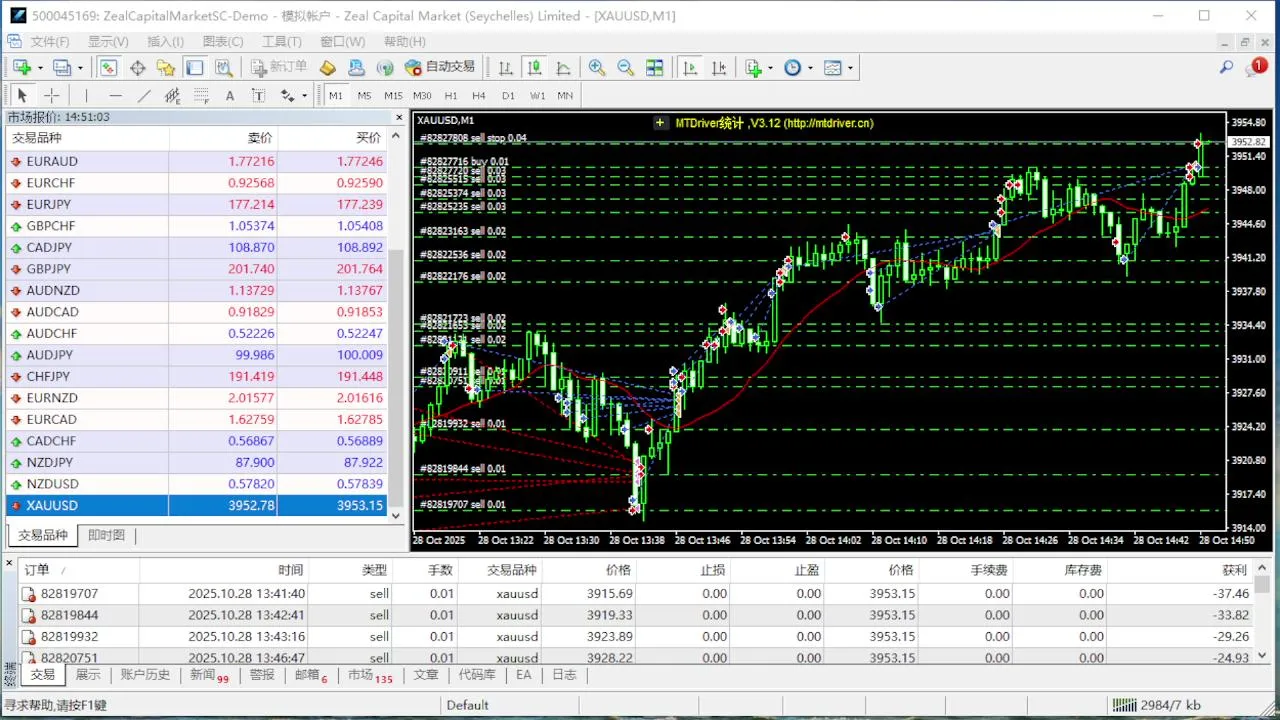Open the MQL5 community user icon

click(x=356, y=68)
